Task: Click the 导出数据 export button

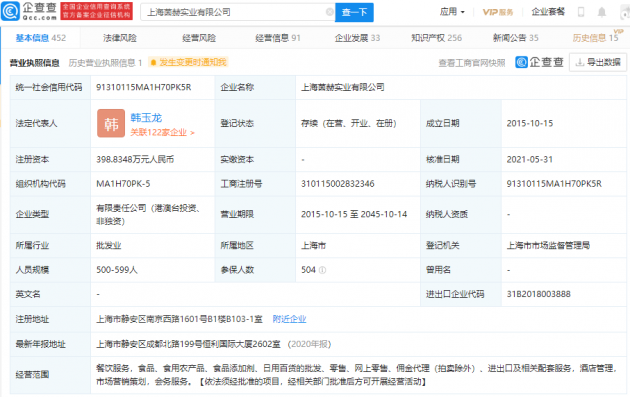Action: tap(598, 62)
